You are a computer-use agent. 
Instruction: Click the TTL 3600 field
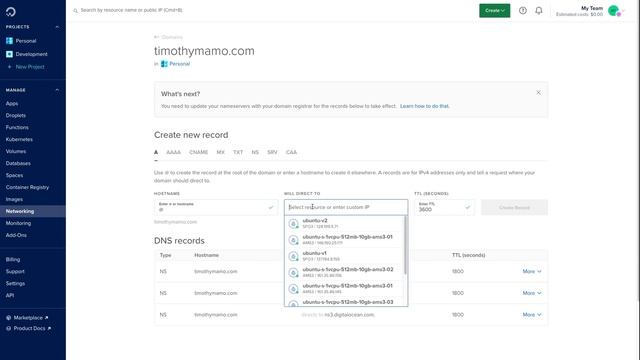[x=444, y=207]
